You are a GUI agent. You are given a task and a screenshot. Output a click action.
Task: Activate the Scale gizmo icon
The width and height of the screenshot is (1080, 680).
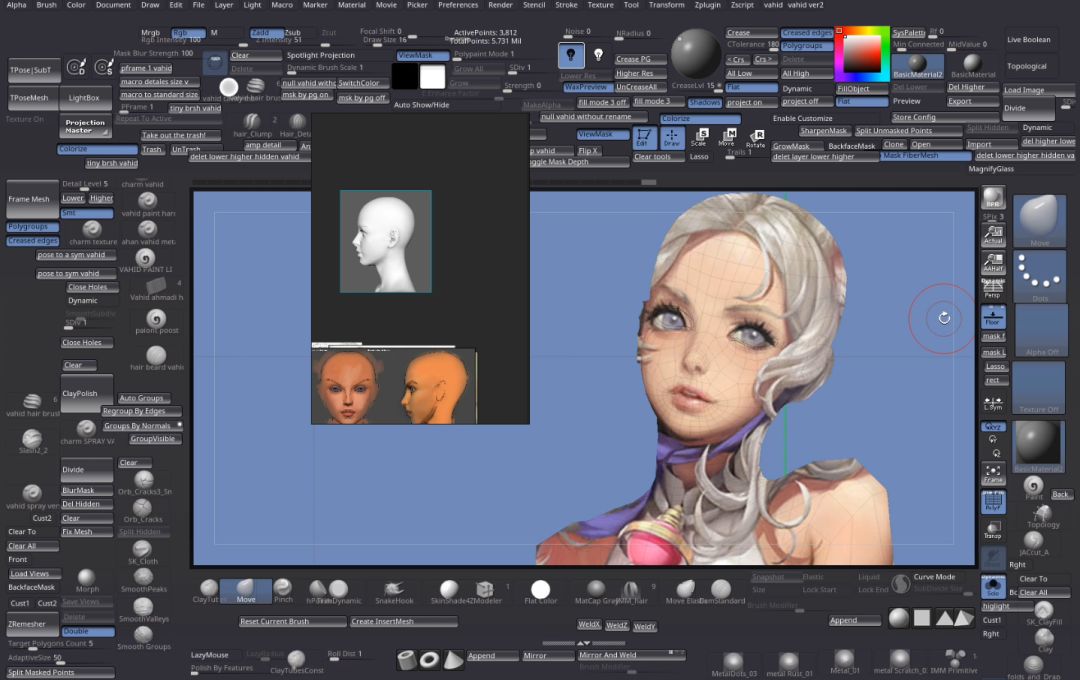(700, 137)
